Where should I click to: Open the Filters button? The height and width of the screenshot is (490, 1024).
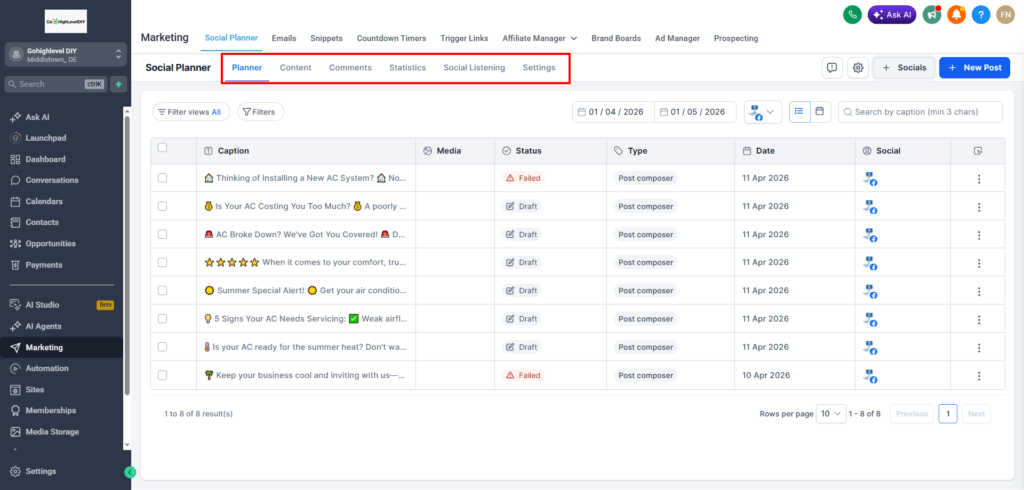pos(260,112)
